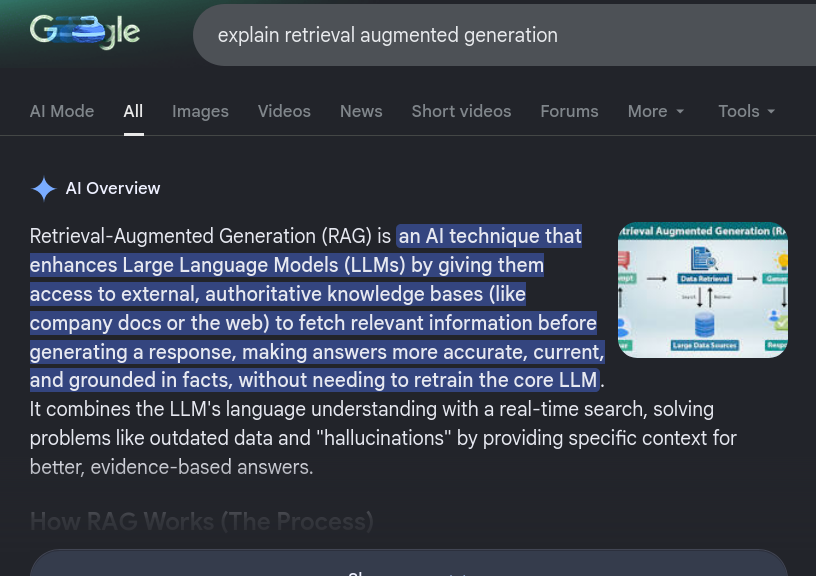The image size is (816, 576).
Task: Click the caret arrow beside Tools
Action: [772, 112]
